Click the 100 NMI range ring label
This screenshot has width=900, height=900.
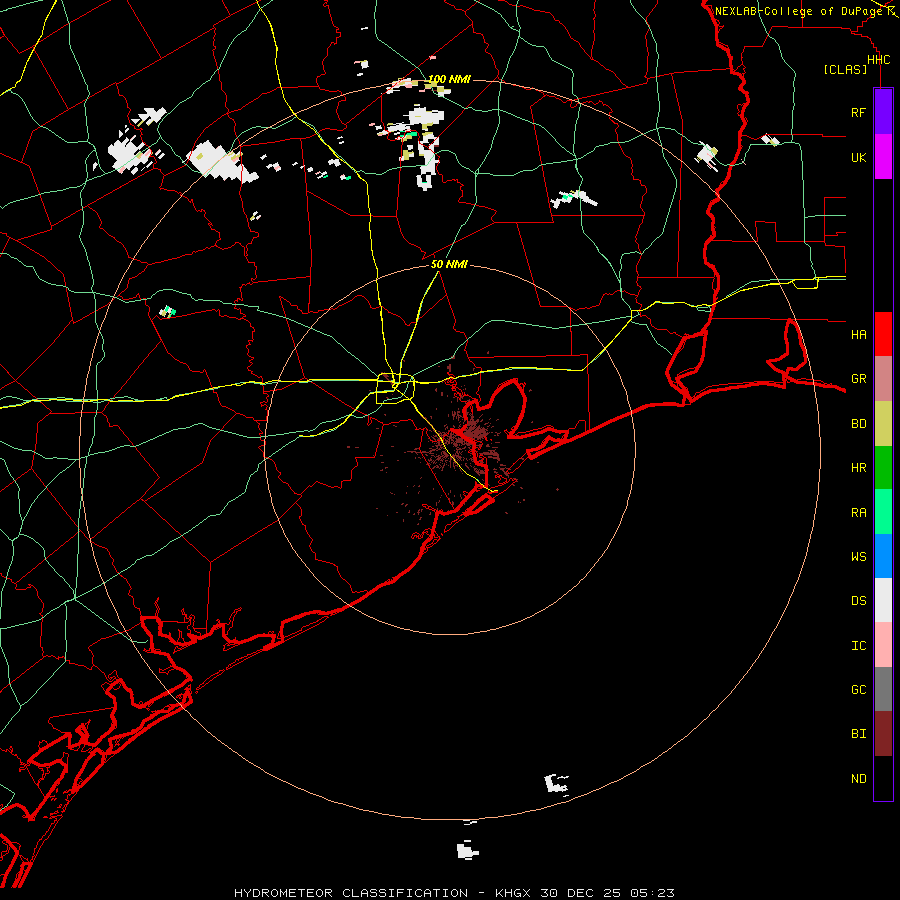click(x=449, y=79)
